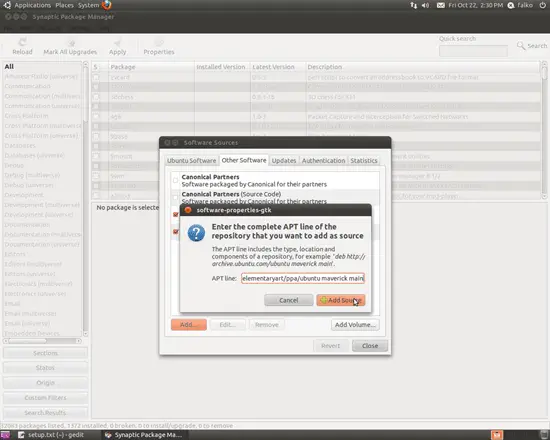Open the Applications menu

coord(33,5)
